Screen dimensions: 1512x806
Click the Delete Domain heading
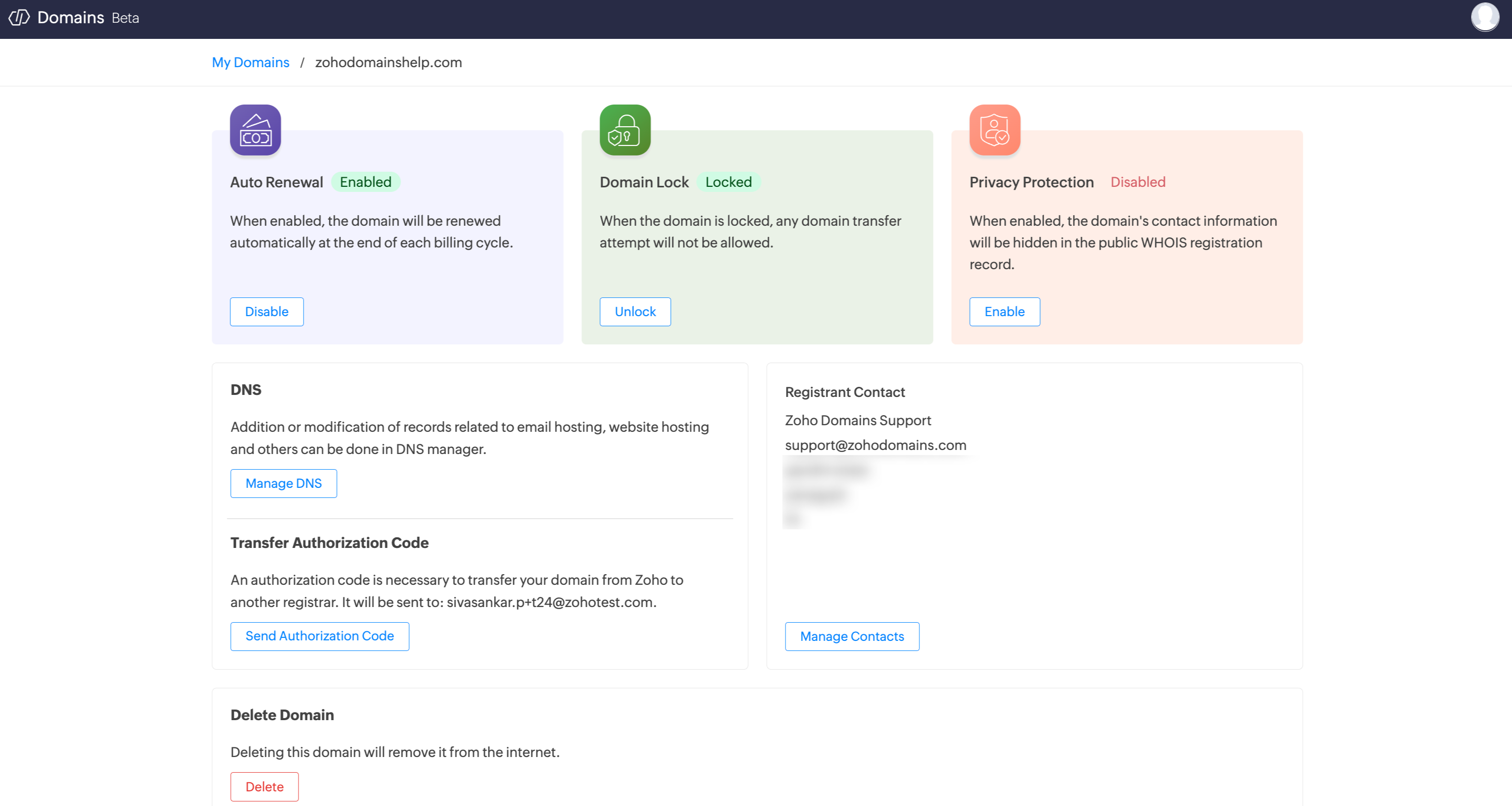click(282, 715)
